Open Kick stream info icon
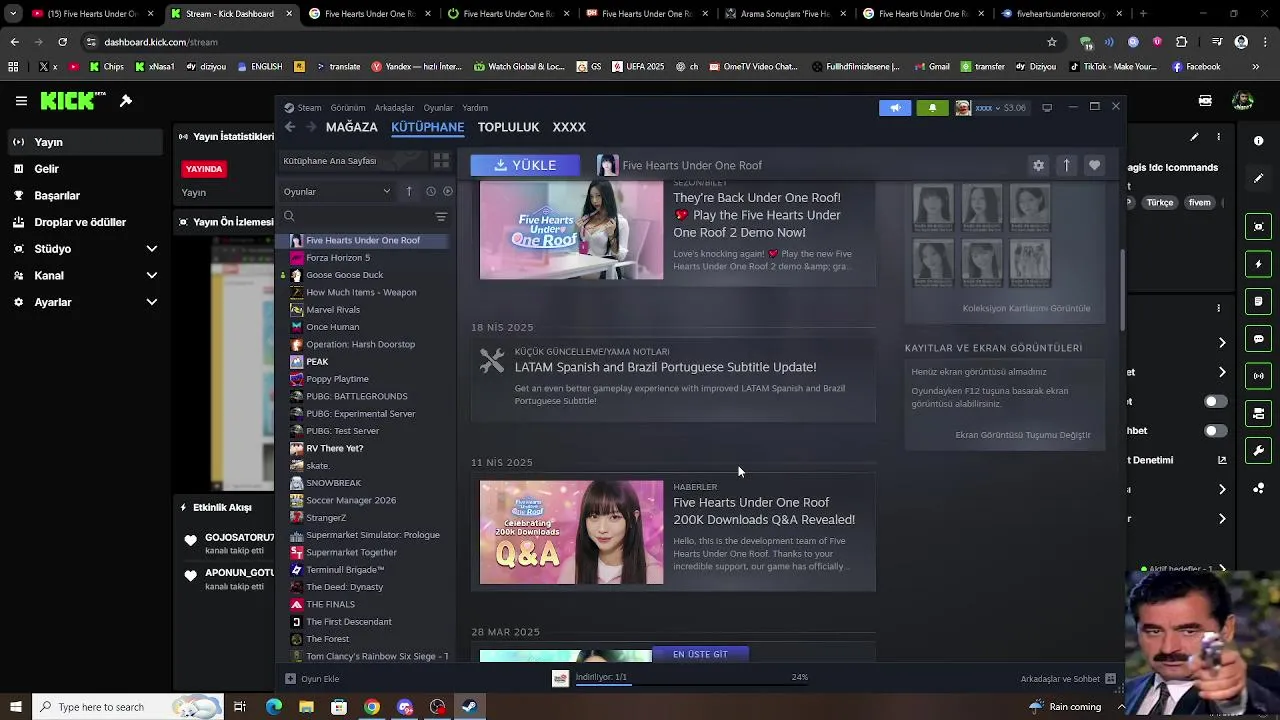Viewport: 1280px width, 720px height. 1259,141
